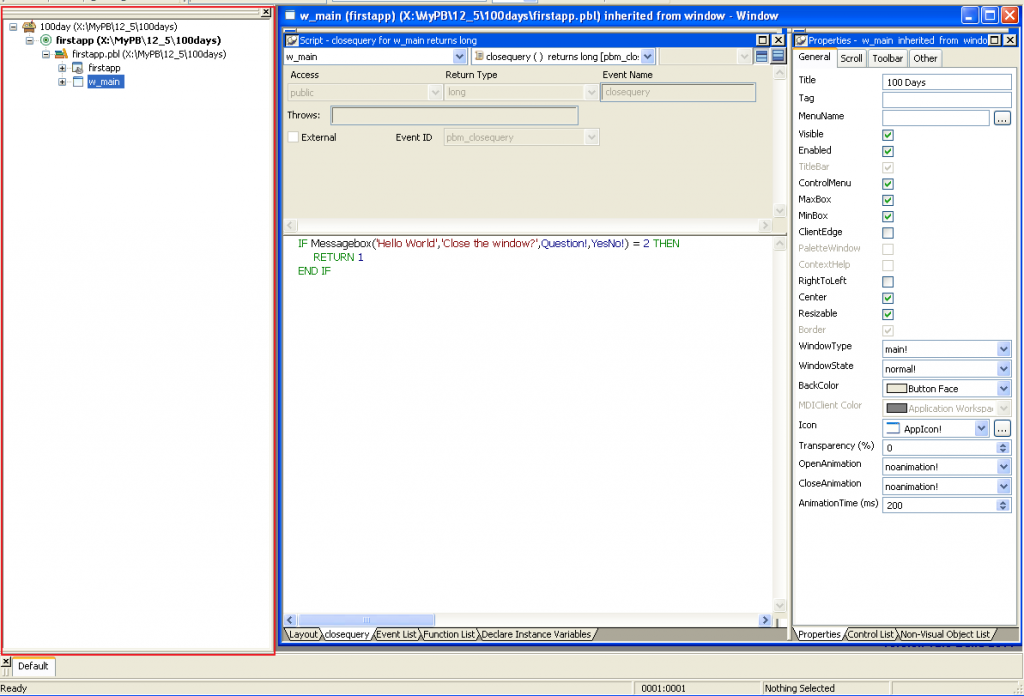
Task: Expand the firstapp application object node
Action: [x=62, y=68]
